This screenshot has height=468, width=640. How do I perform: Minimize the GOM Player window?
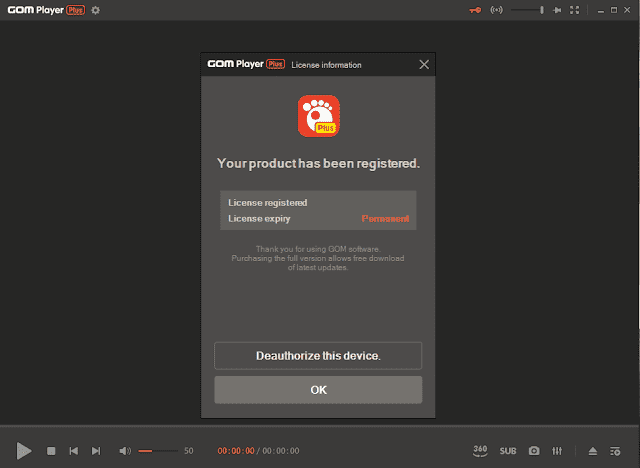(600, 11)
